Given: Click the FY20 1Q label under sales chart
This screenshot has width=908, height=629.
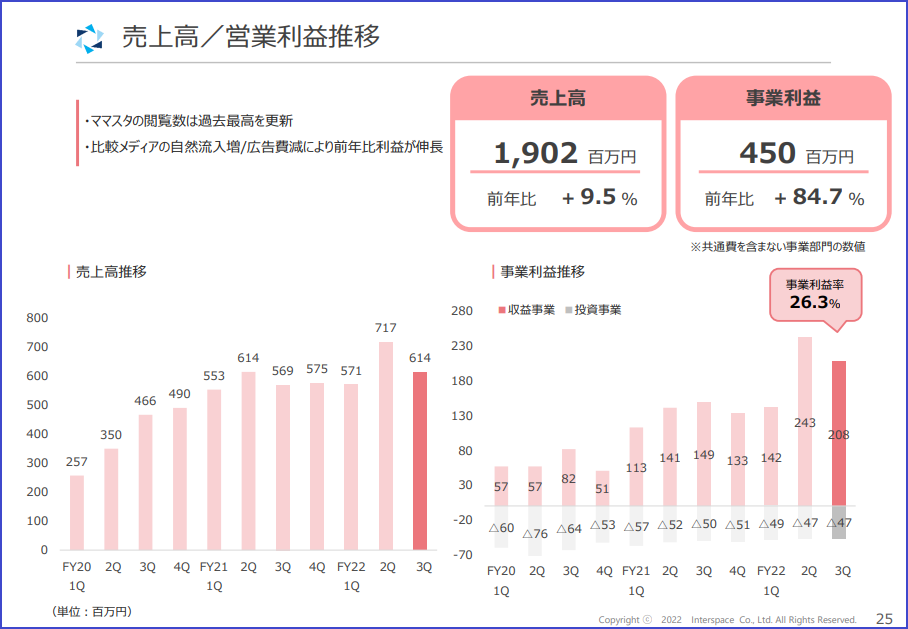Looking at the screenshot, I should [x=77, y=576].
